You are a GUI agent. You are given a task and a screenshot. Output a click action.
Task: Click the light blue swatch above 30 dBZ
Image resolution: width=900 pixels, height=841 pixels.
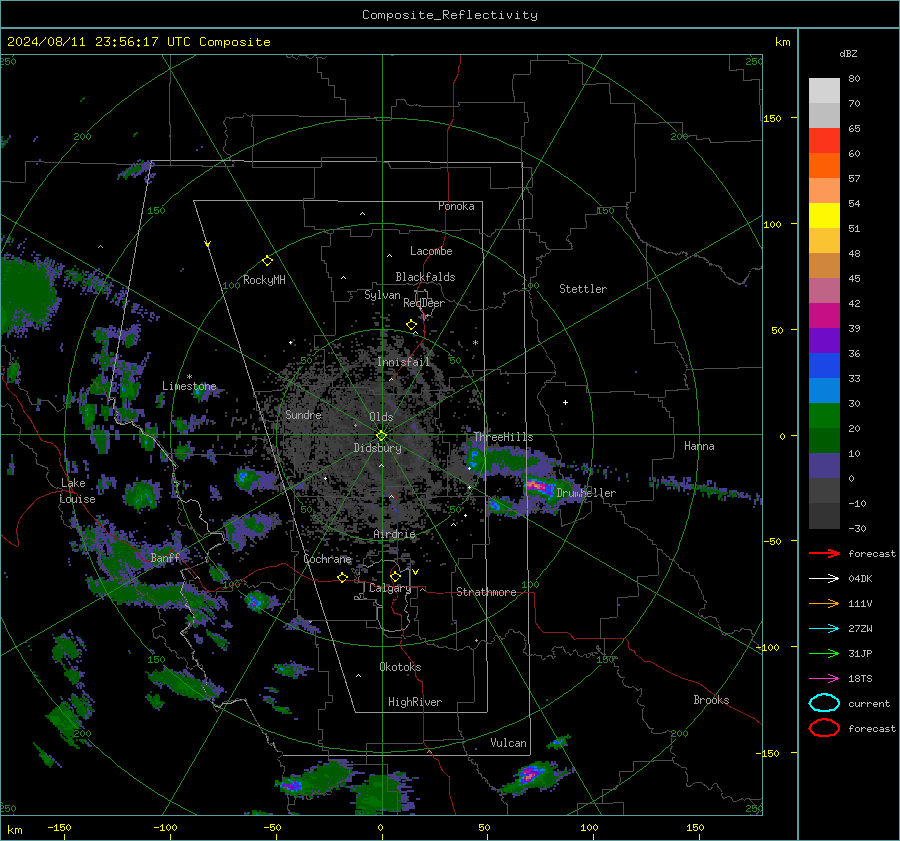[824, 391]
